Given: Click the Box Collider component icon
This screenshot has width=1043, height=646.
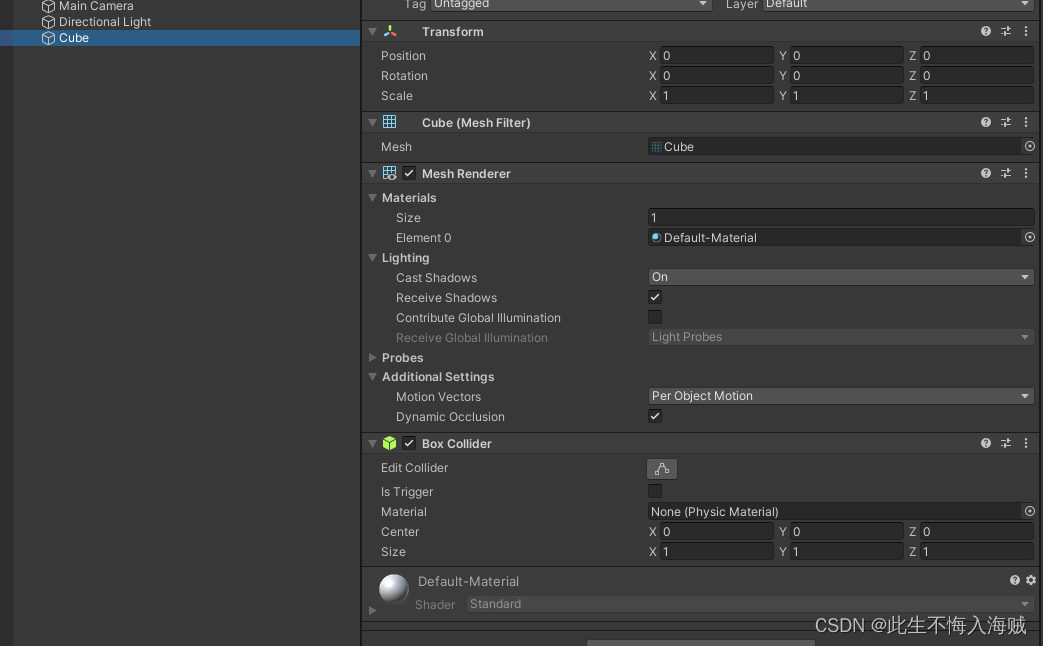Looking at the screenshot, I should (389, 443).
